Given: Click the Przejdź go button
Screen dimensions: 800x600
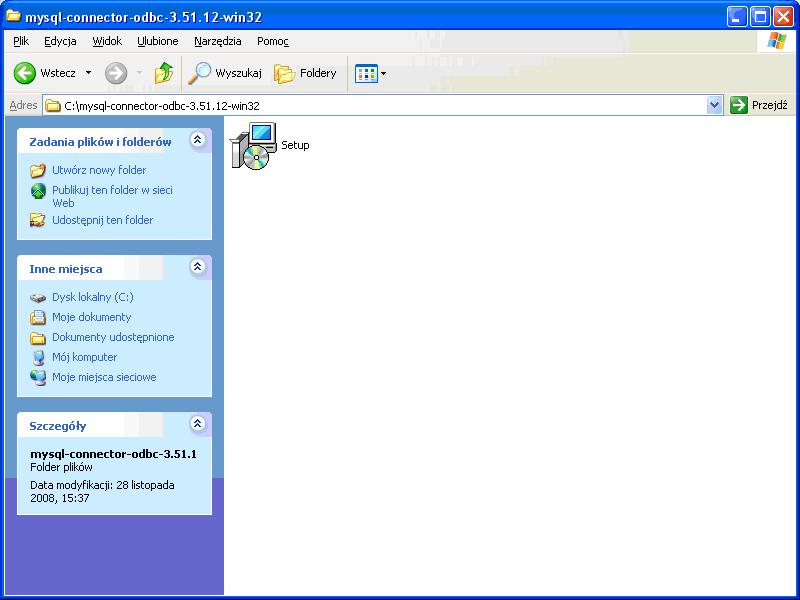Looking at the screenshot, I should point(759,105).
